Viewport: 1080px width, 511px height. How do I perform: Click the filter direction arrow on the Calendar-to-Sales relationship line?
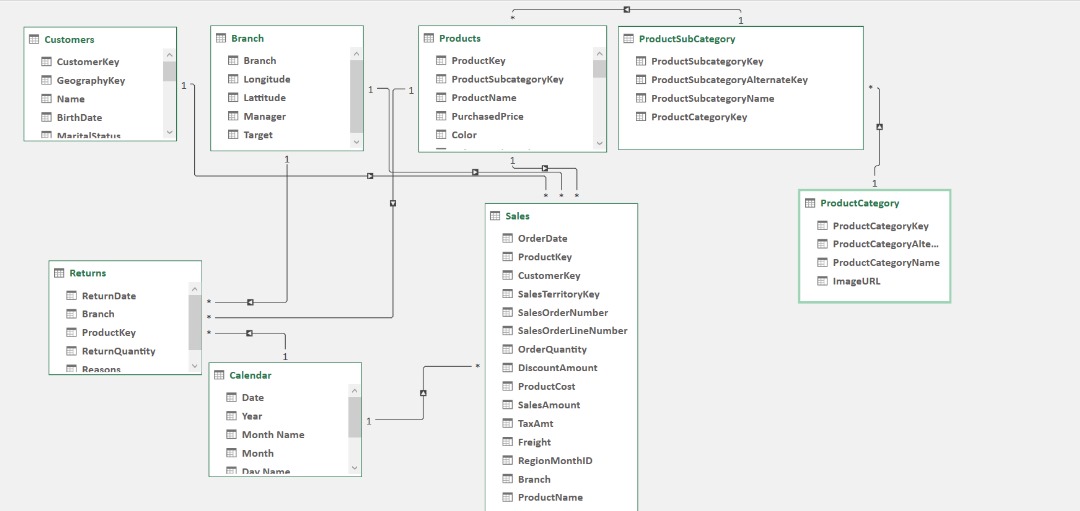(424, 392)
